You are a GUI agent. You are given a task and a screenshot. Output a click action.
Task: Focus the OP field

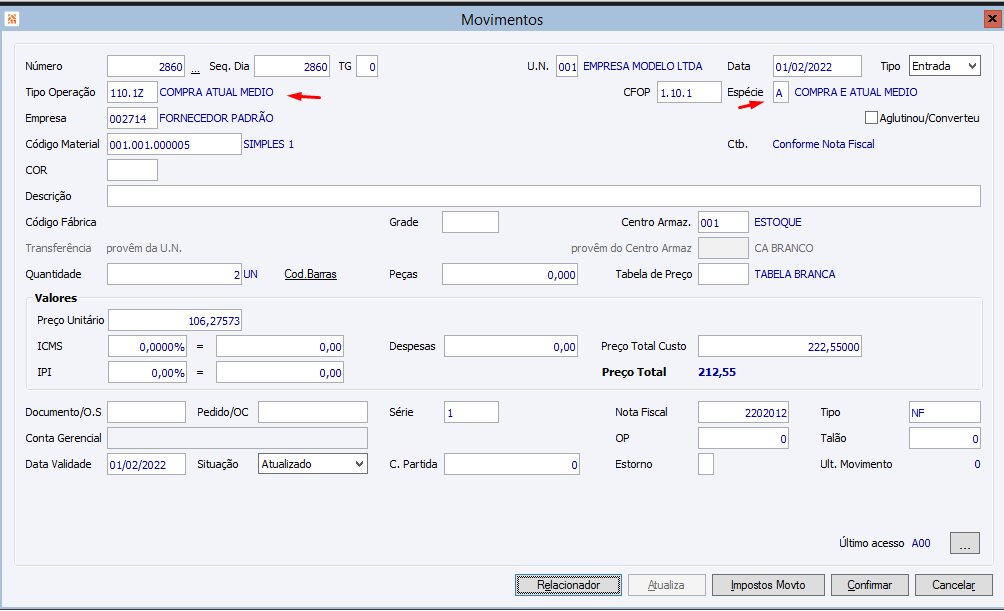point(743,438)
